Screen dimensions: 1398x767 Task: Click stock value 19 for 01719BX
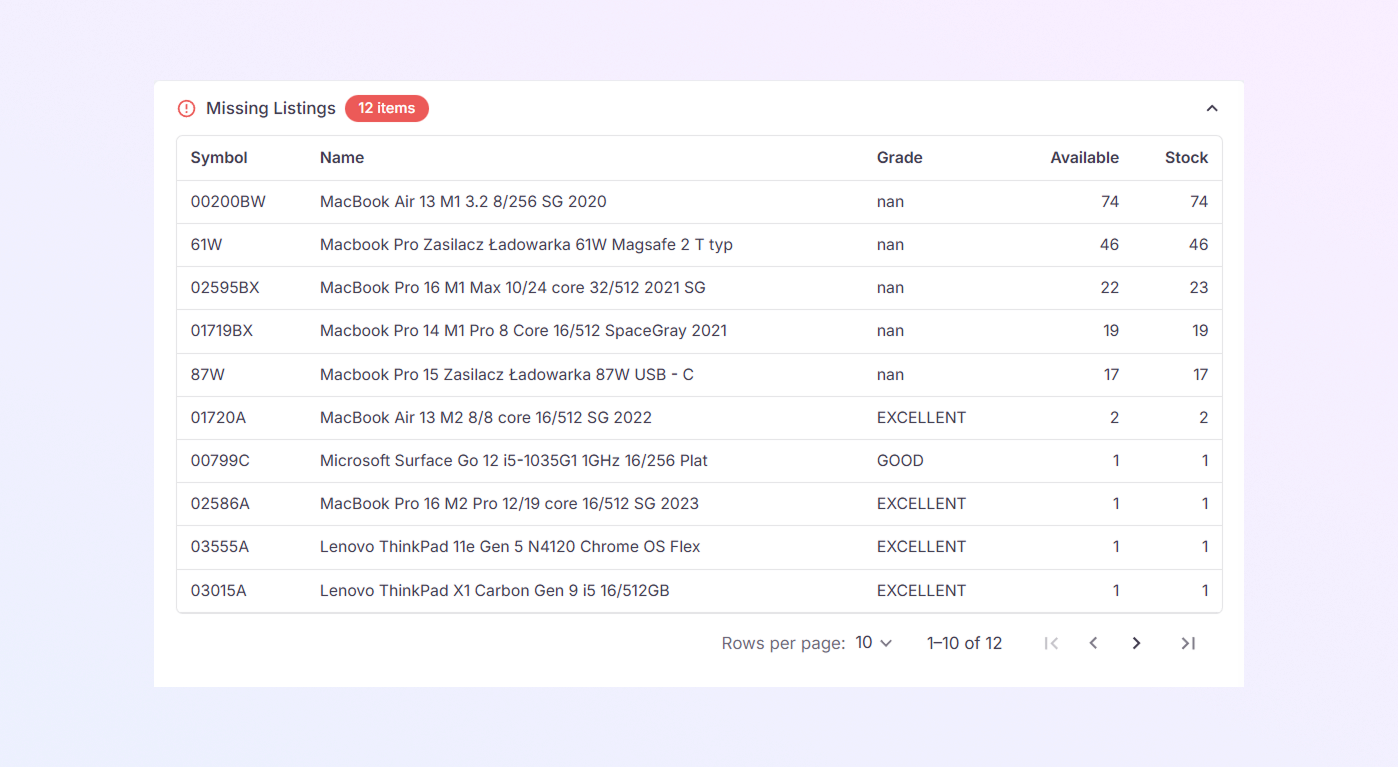(1200, 331)
